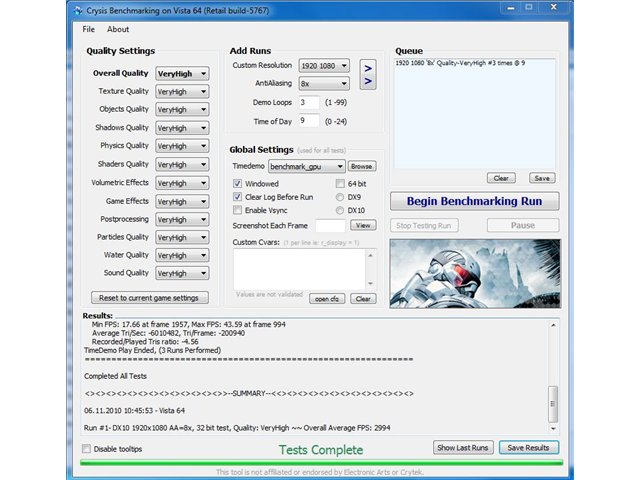Viewport: 640px width, 480px height.
Task: Click the add-run double arrow button
Action: (x=368, y=75)
